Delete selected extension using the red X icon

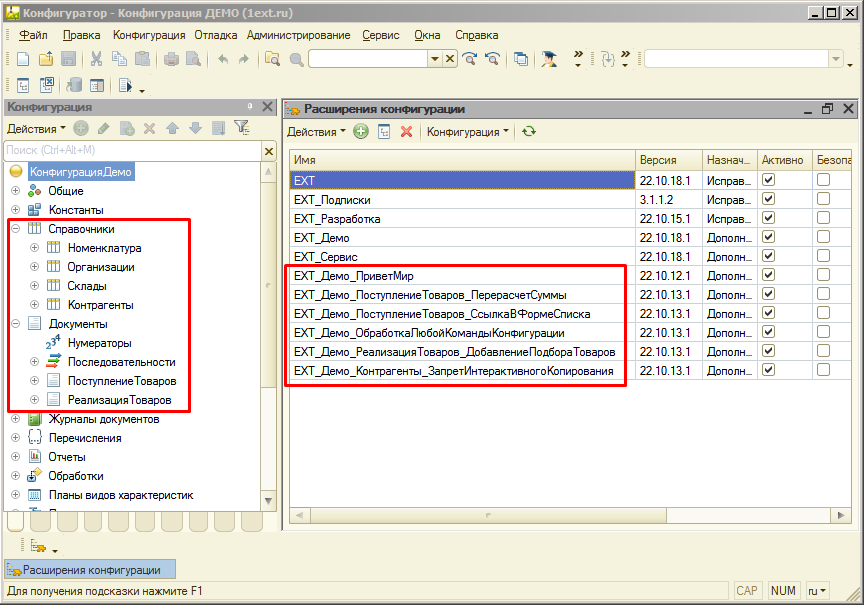[x=405, y=131]
